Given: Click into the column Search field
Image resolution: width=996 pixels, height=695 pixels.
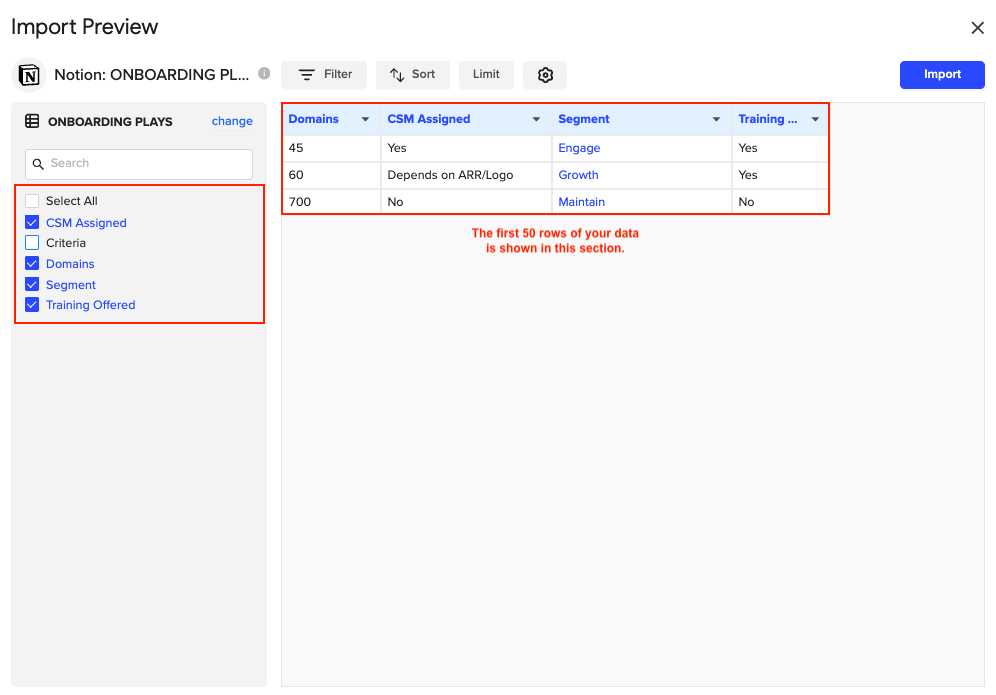Looking at the screenshot, I should pos(139,164).
